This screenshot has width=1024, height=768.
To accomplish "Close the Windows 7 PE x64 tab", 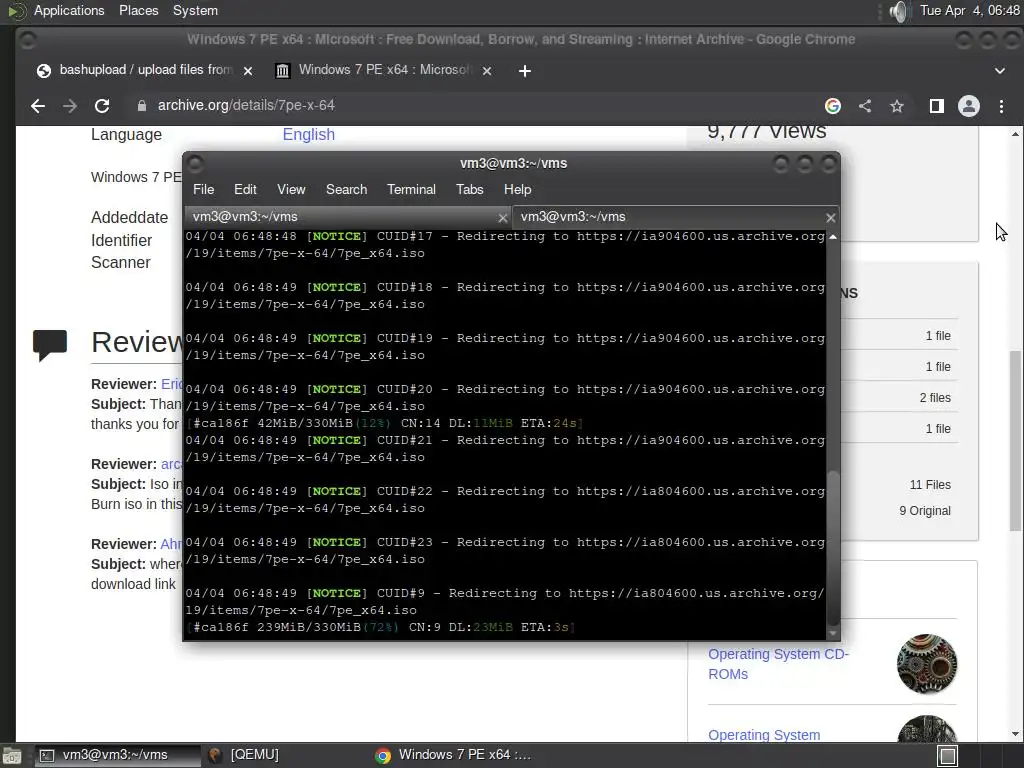I will (x=487, y=71).
